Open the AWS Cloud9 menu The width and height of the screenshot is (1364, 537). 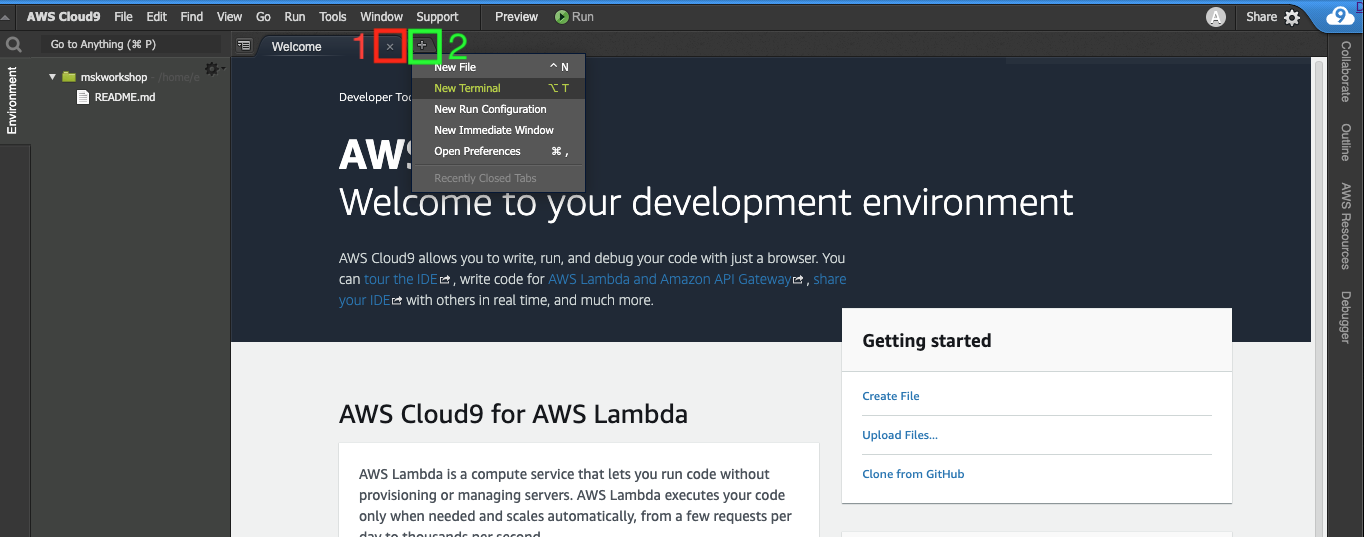point(64,17)
